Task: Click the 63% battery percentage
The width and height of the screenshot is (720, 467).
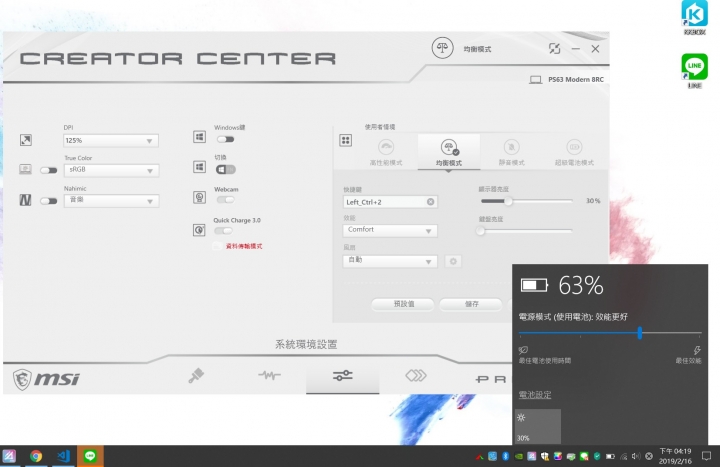Action: click(581, 286)
